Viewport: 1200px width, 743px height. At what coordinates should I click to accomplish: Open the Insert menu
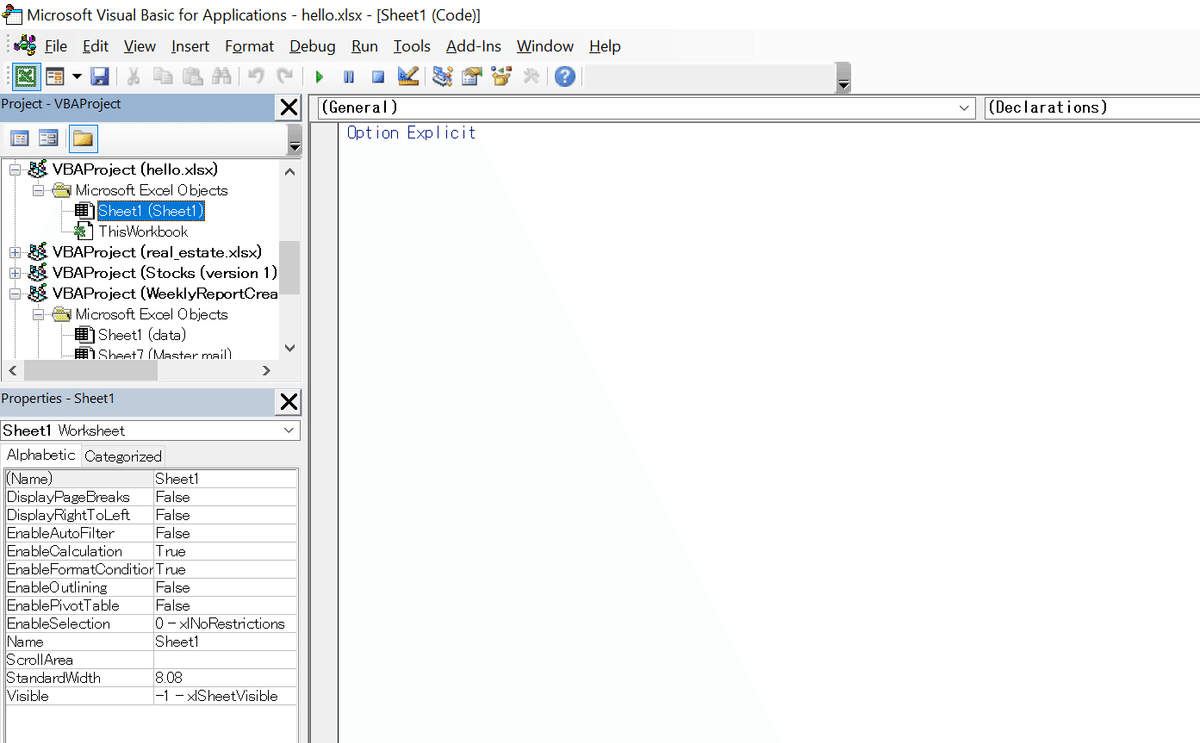[190, 46]
